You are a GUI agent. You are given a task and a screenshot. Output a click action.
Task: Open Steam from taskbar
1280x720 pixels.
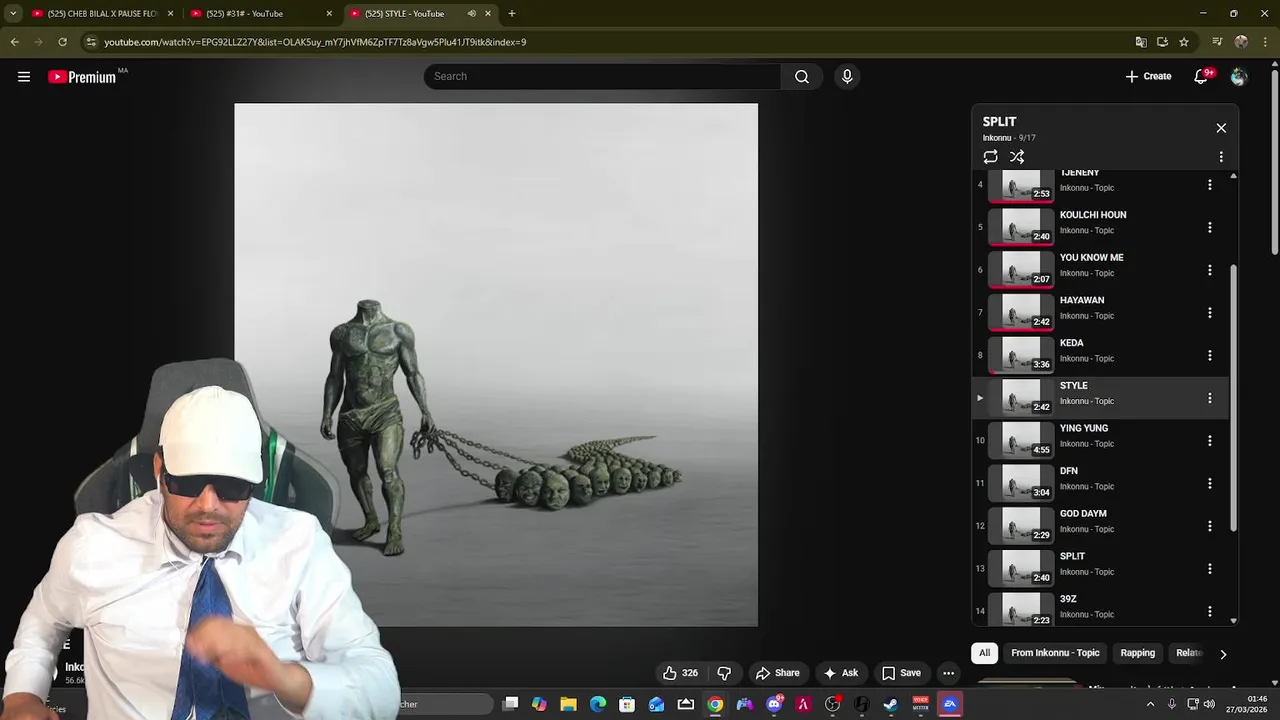[891, 704]
